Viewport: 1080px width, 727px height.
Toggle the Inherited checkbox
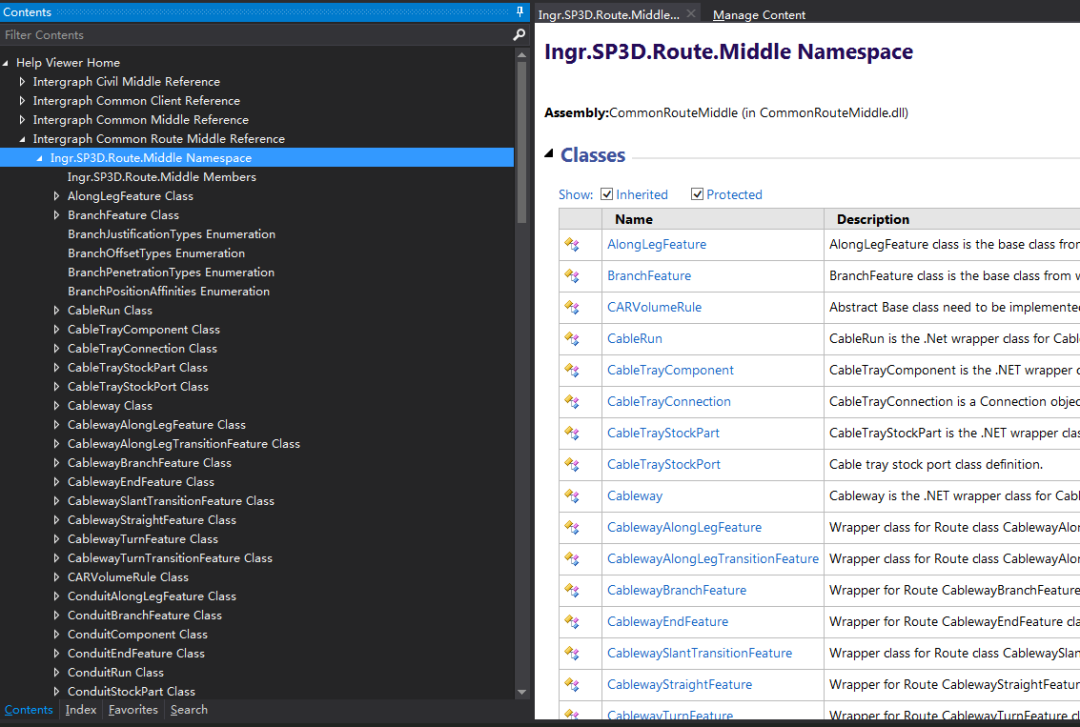(607, 194)
